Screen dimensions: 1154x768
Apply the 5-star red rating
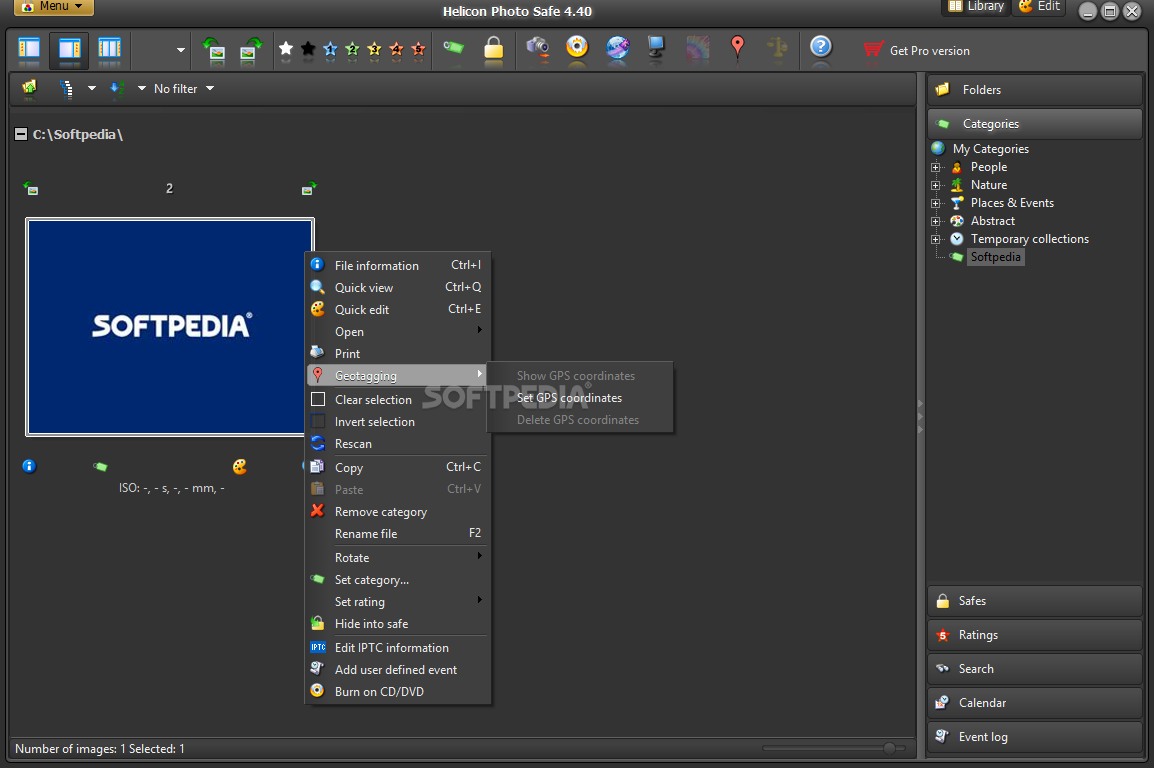(418, 49)
